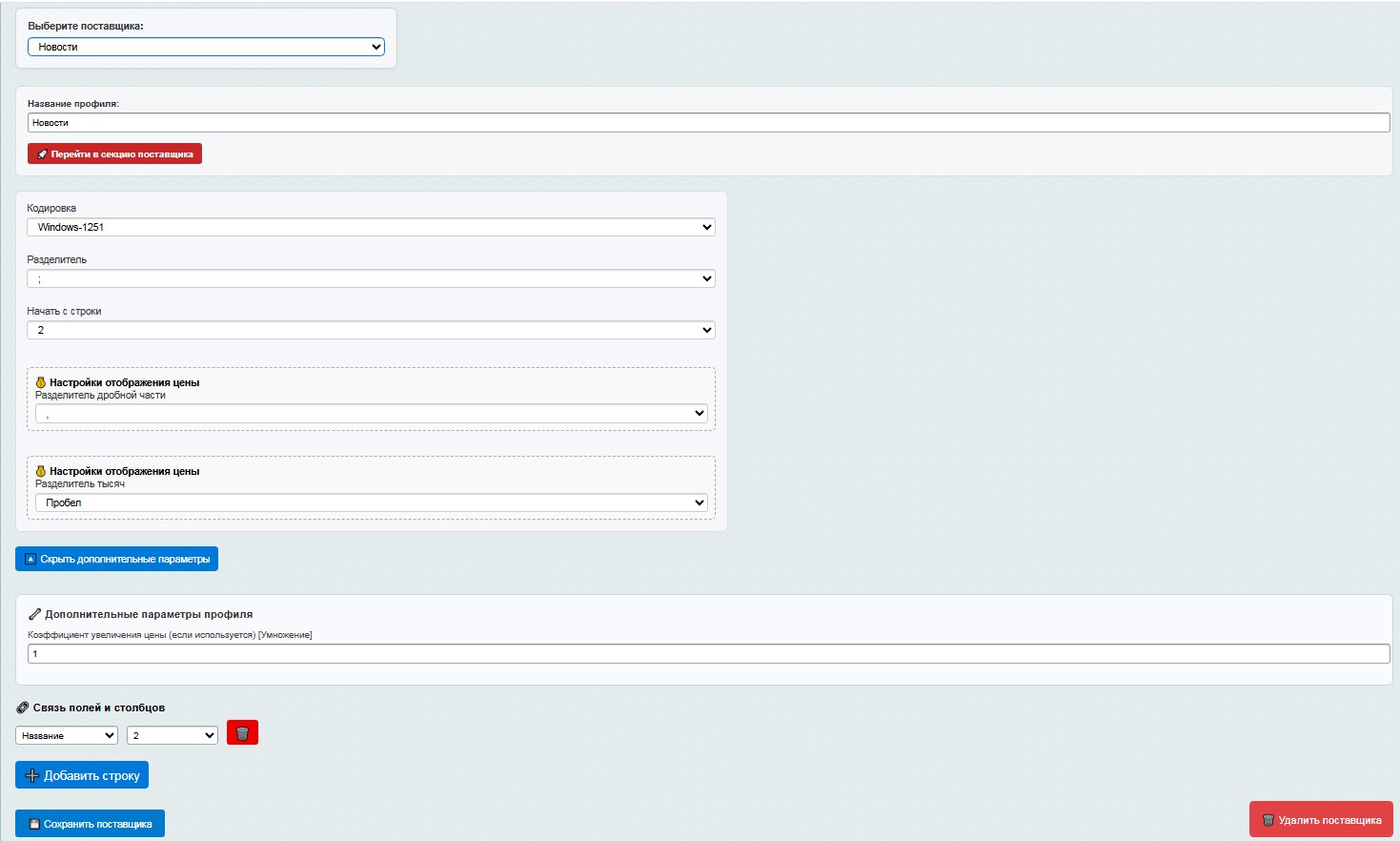Click the icon on Перейти в секцию поставщика
This screenshot has width=1400, height=841.
42,154
